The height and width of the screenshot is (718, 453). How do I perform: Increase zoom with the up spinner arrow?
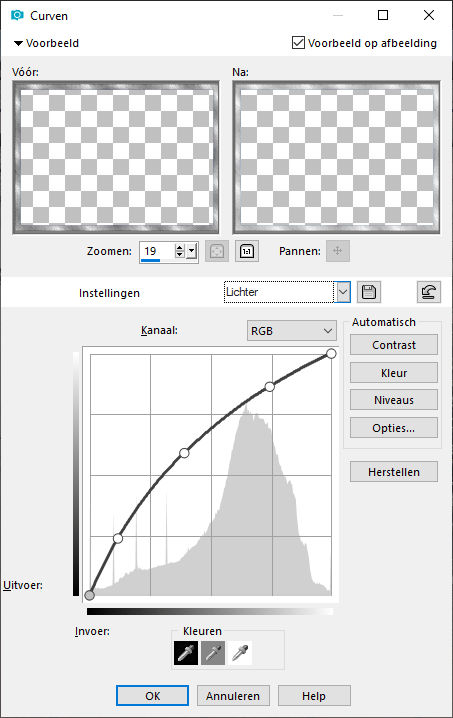tap(180, 248)
